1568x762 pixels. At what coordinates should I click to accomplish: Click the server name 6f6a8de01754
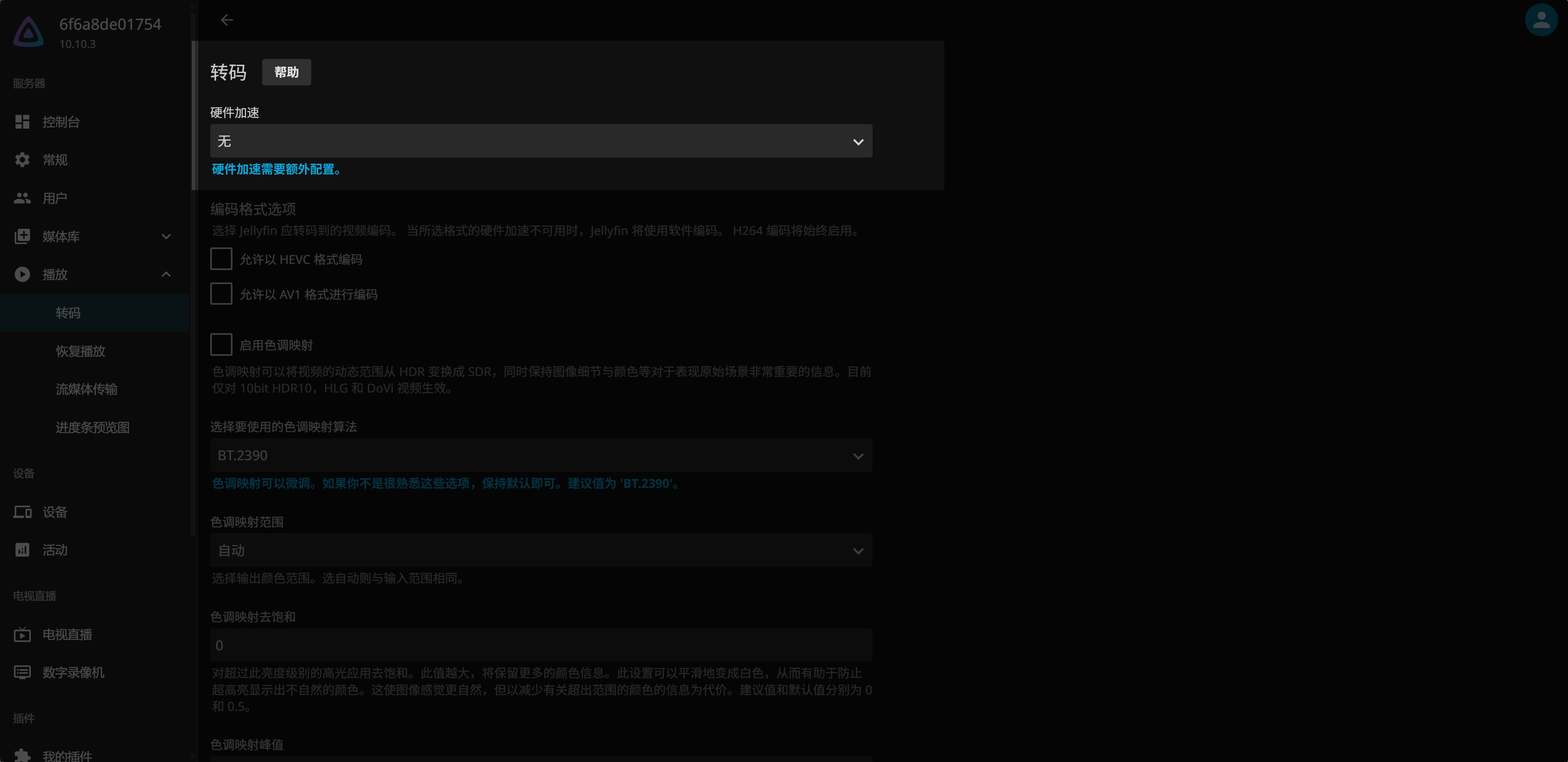(110, 24)
